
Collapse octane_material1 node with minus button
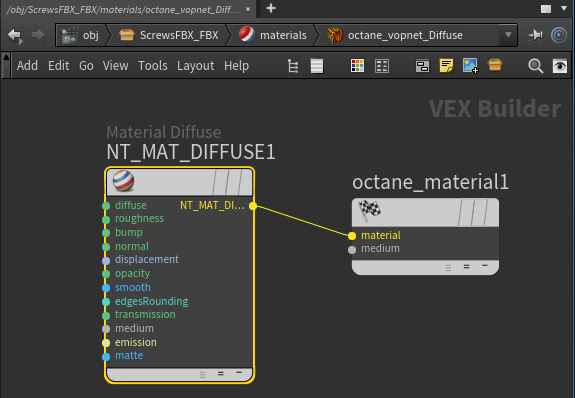click(x=485, y=266)
